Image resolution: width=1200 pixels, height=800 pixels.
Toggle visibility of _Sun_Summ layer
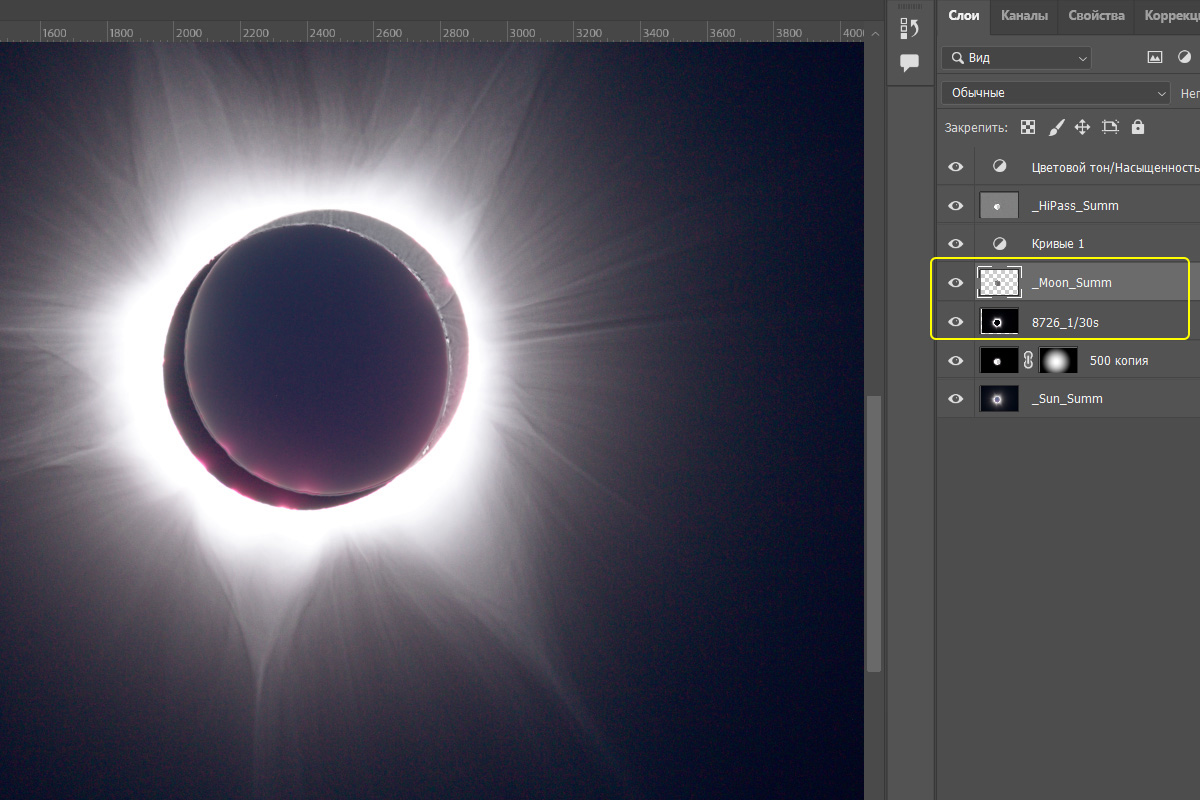coord(956,399)
